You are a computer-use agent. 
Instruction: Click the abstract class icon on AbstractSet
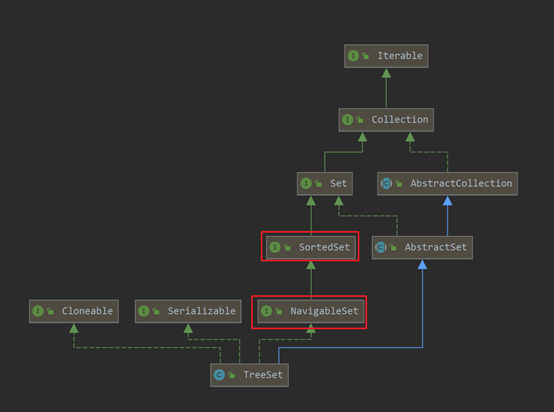(381, 247)
